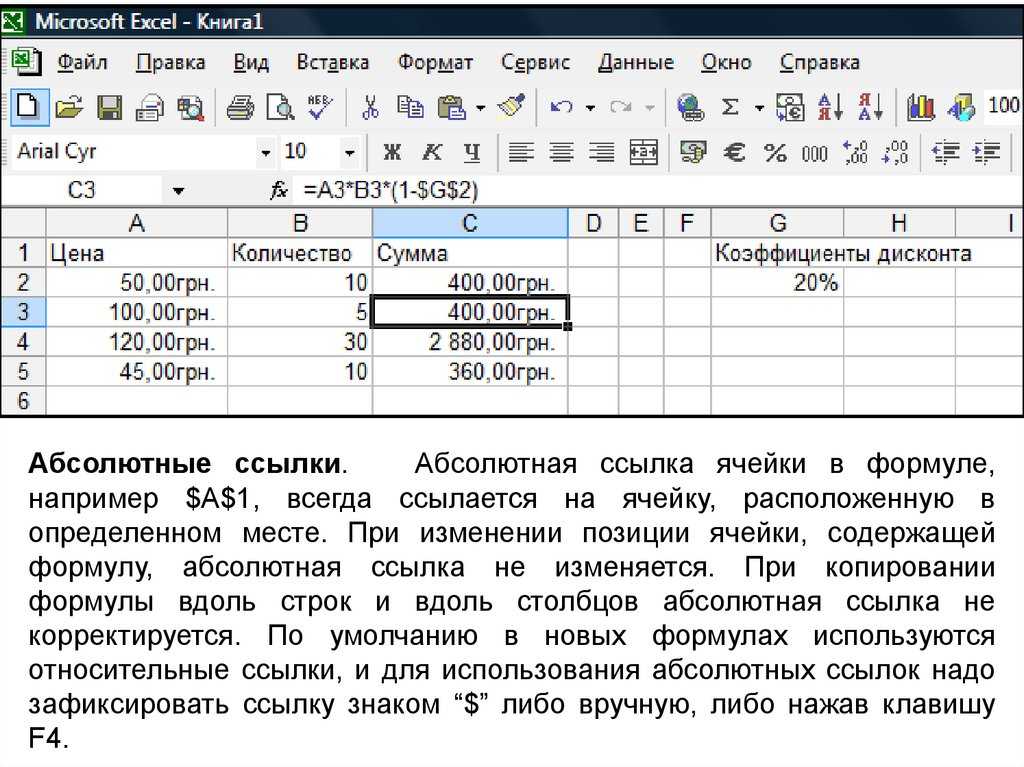Click the formula bar with =A3*B3*(1-$G$2)
Screen dimensions: 1024x767
pos(660,191)
